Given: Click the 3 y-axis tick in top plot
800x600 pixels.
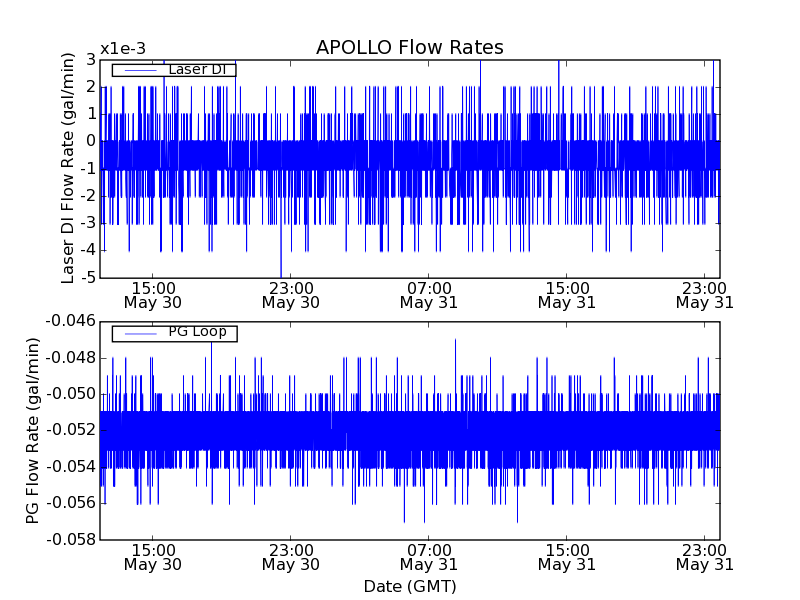Looking at the screenshot, I should click(x=91, y=60).
